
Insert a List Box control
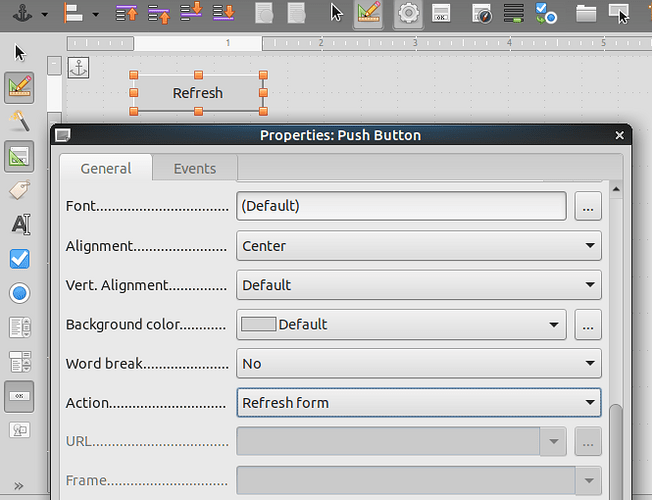(20, 327)
